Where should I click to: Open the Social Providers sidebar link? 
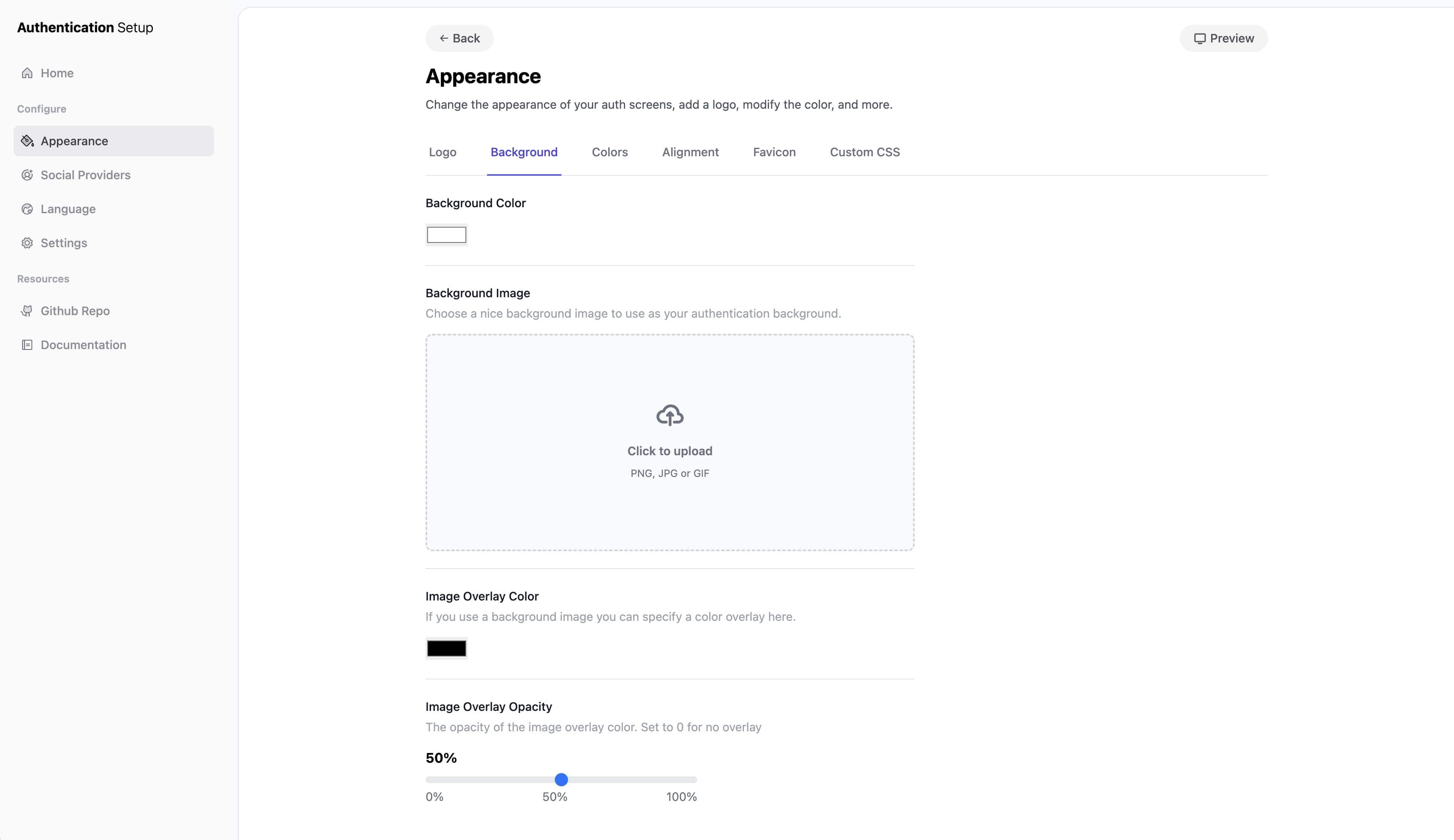85,175
